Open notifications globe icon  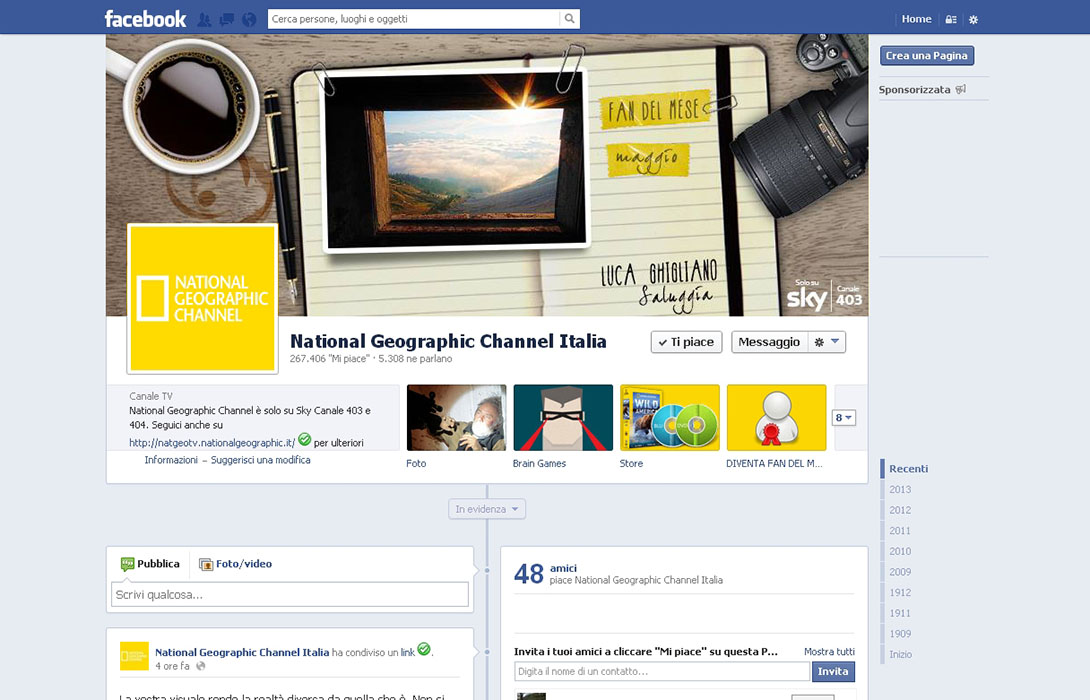[250, 19]
